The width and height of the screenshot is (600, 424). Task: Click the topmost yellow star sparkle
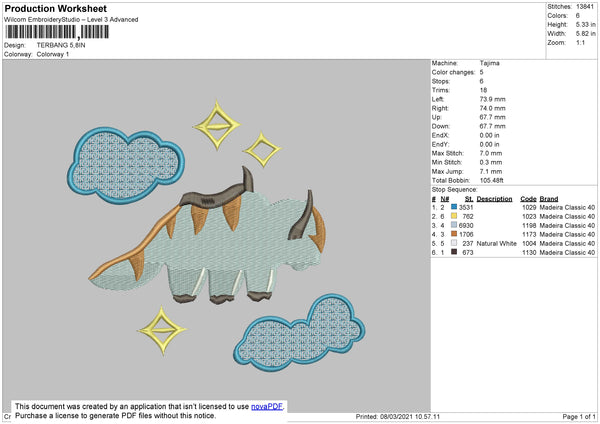pyautogui.click(x=217, y=125)
